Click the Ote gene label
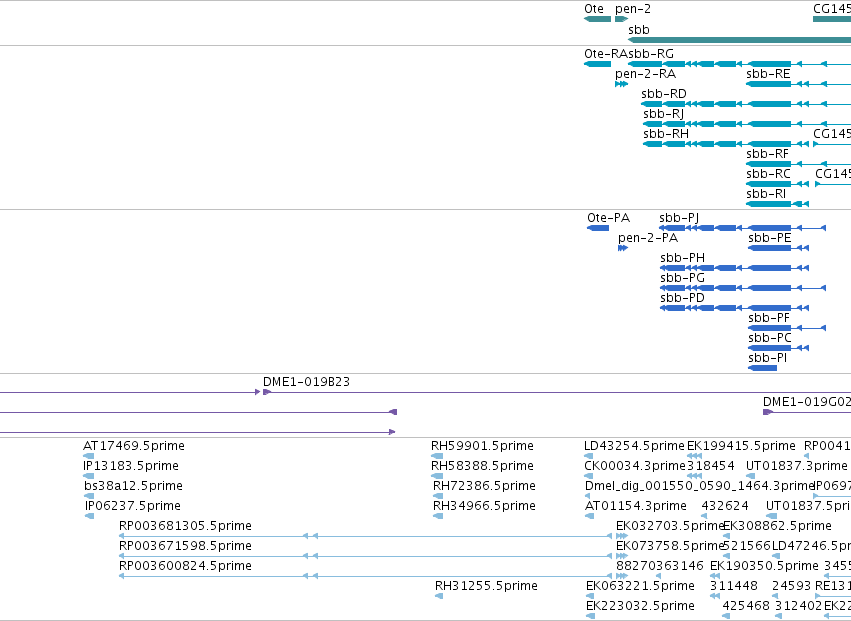 (x=594, y=9)
